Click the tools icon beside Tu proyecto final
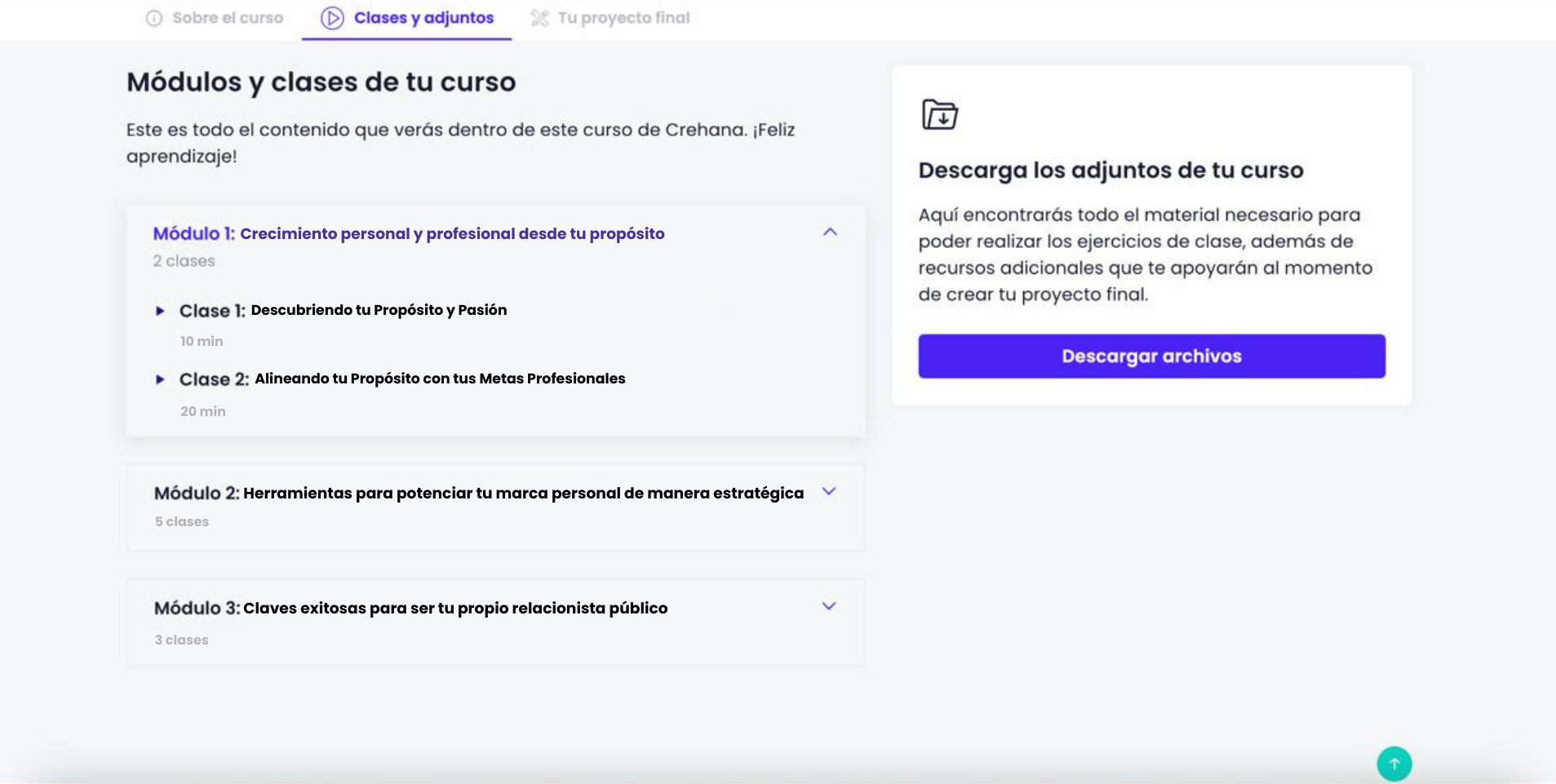Viewport: 1556px width, 784px height. pos(539,18)
